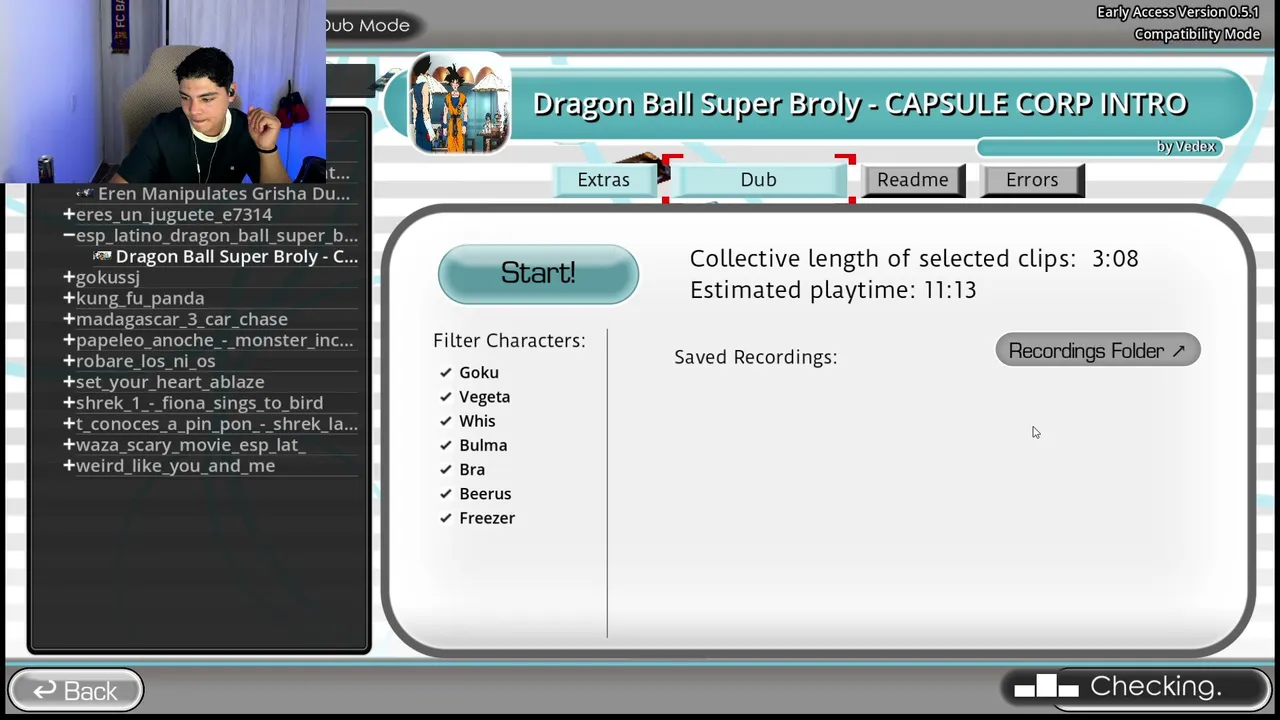This screenshot has height=720, width=1280.
Task: Expand the weird_like_you_and_me folder
Action: (69, 466)
